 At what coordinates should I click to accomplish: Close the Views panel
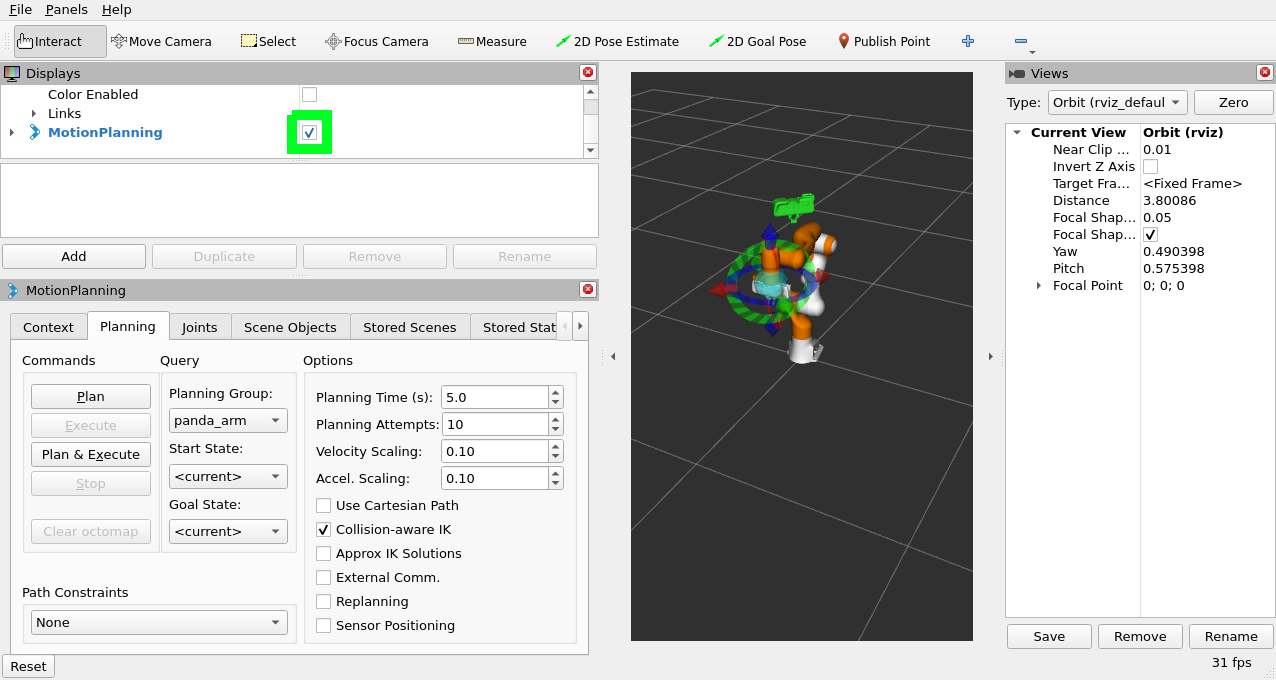point(1264,73)
